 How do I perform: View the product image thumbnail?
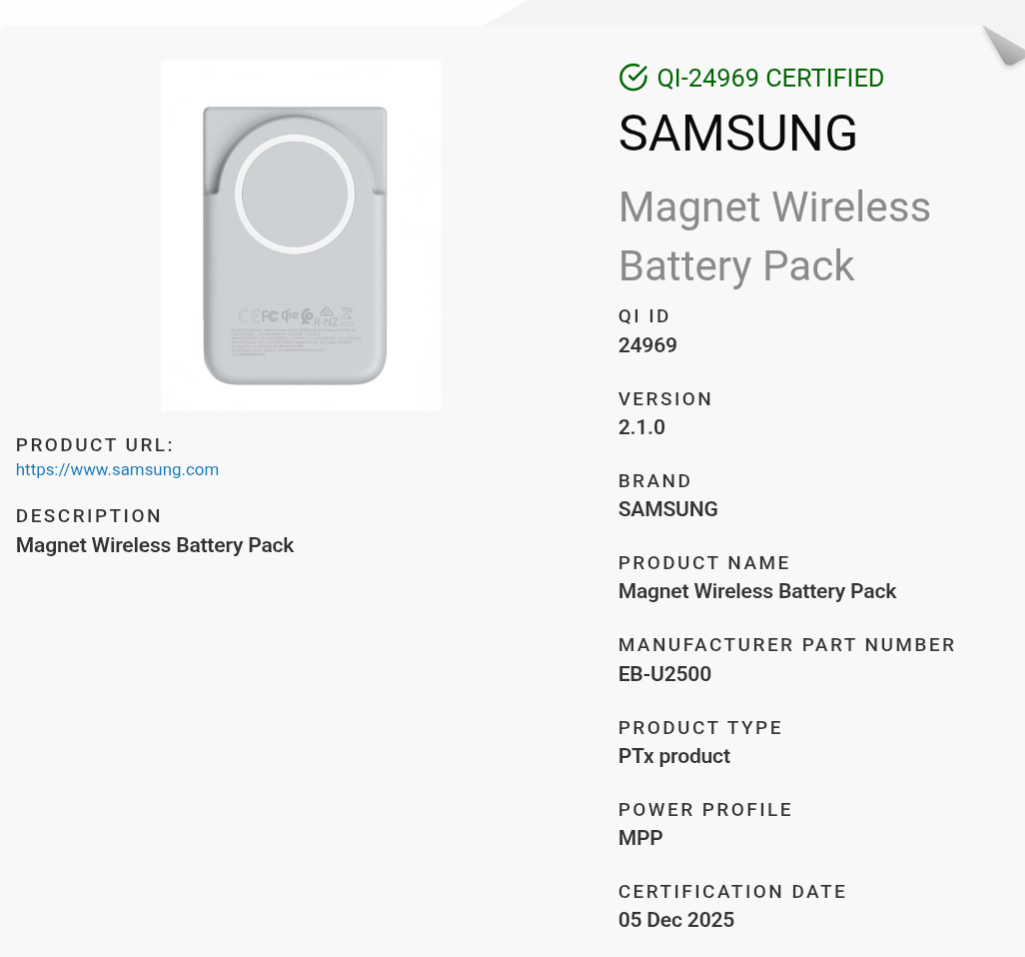click(300, 234)
